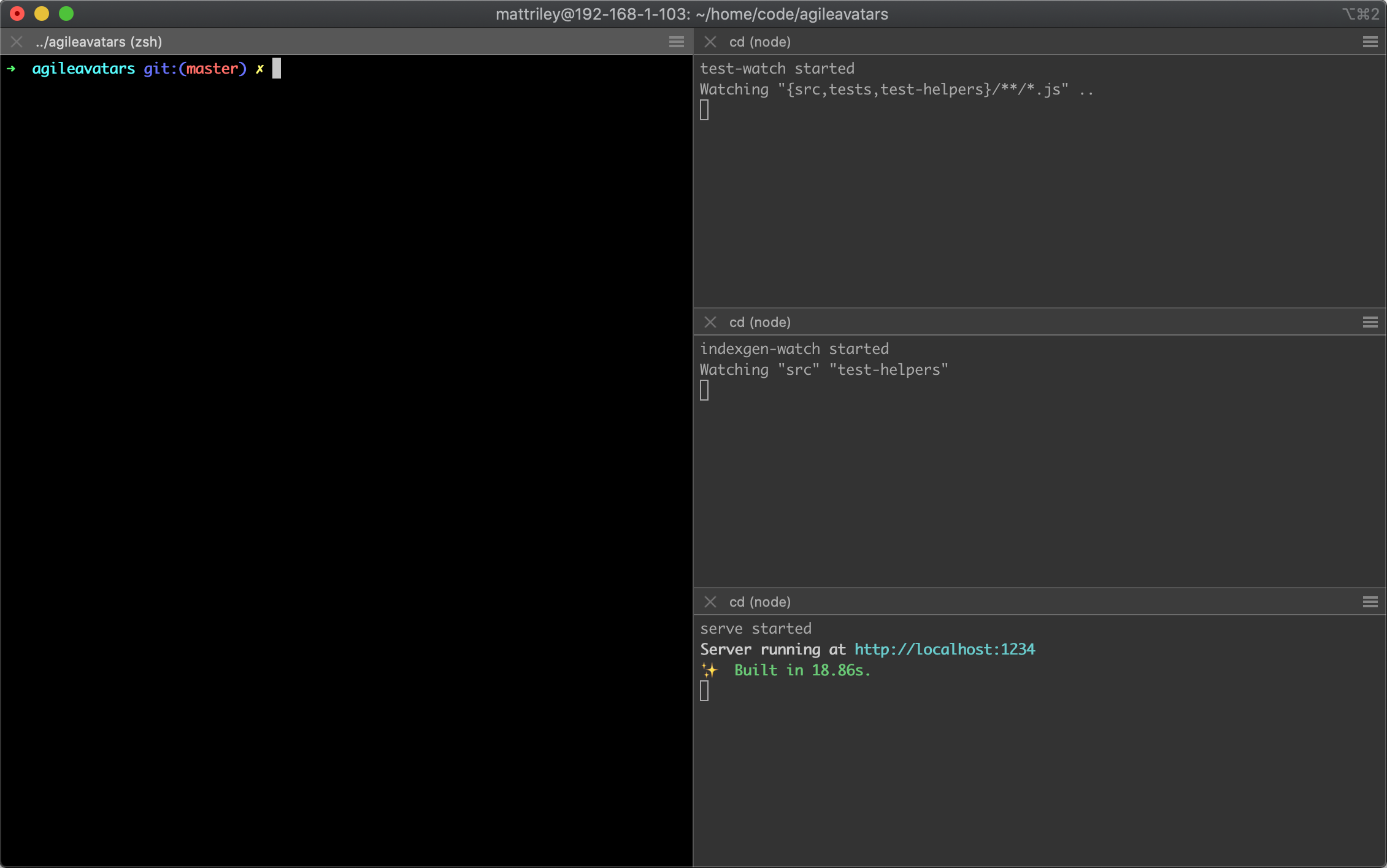1387x868 pixels.
Task: Open hamburger menu of test-watch pane
Action: tap(1370, 42)
